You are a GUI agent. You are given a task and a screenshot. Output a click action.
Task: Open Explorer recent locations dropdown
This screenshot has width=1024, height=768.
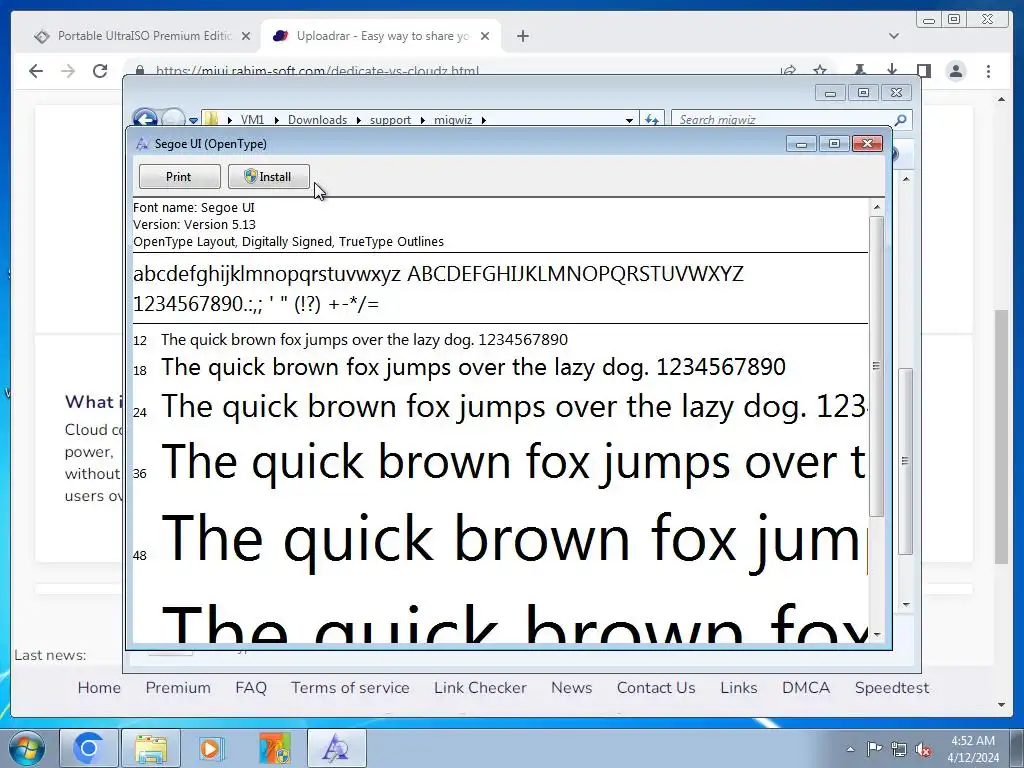tap(193, 120)
